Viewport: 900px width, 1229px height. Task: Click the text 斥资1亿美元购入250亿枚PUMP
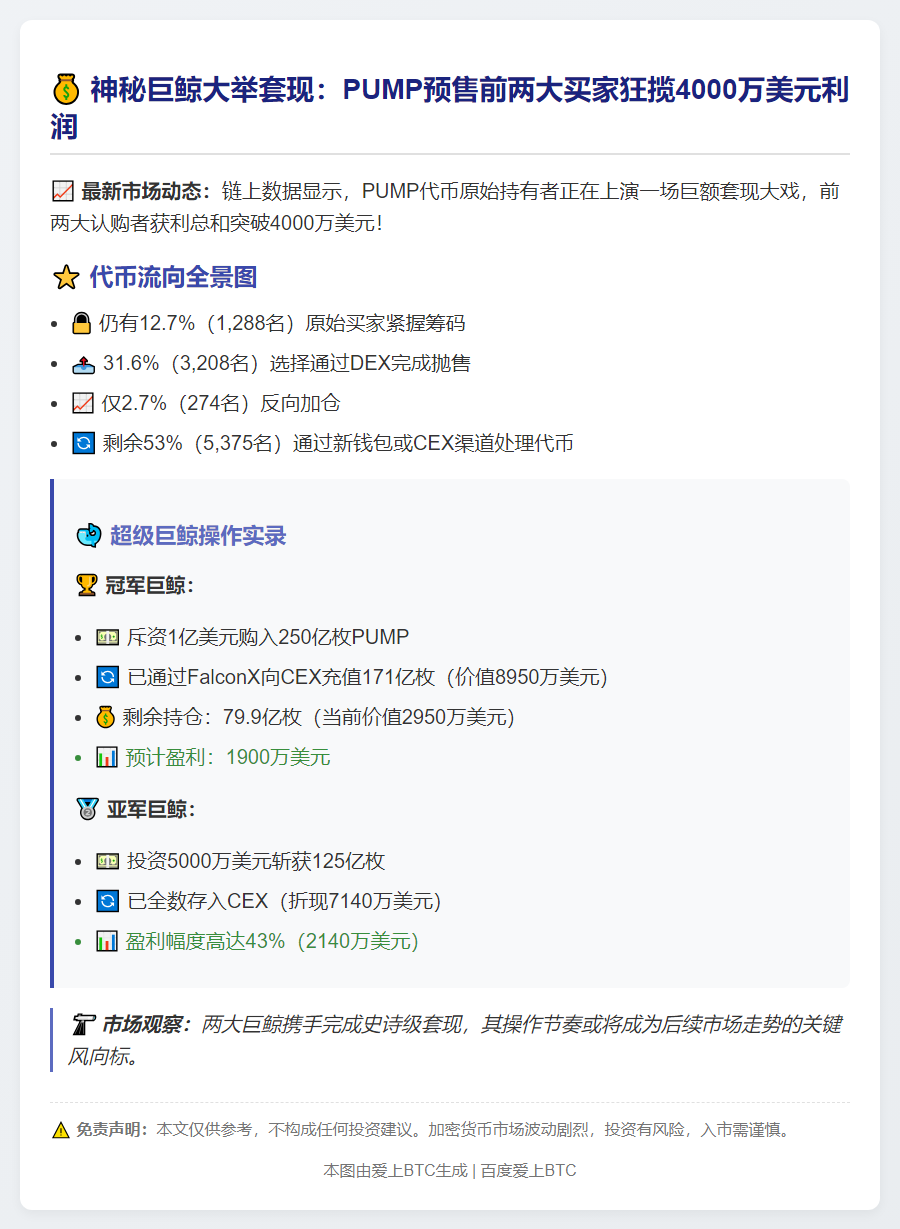[x=268, y=637]
